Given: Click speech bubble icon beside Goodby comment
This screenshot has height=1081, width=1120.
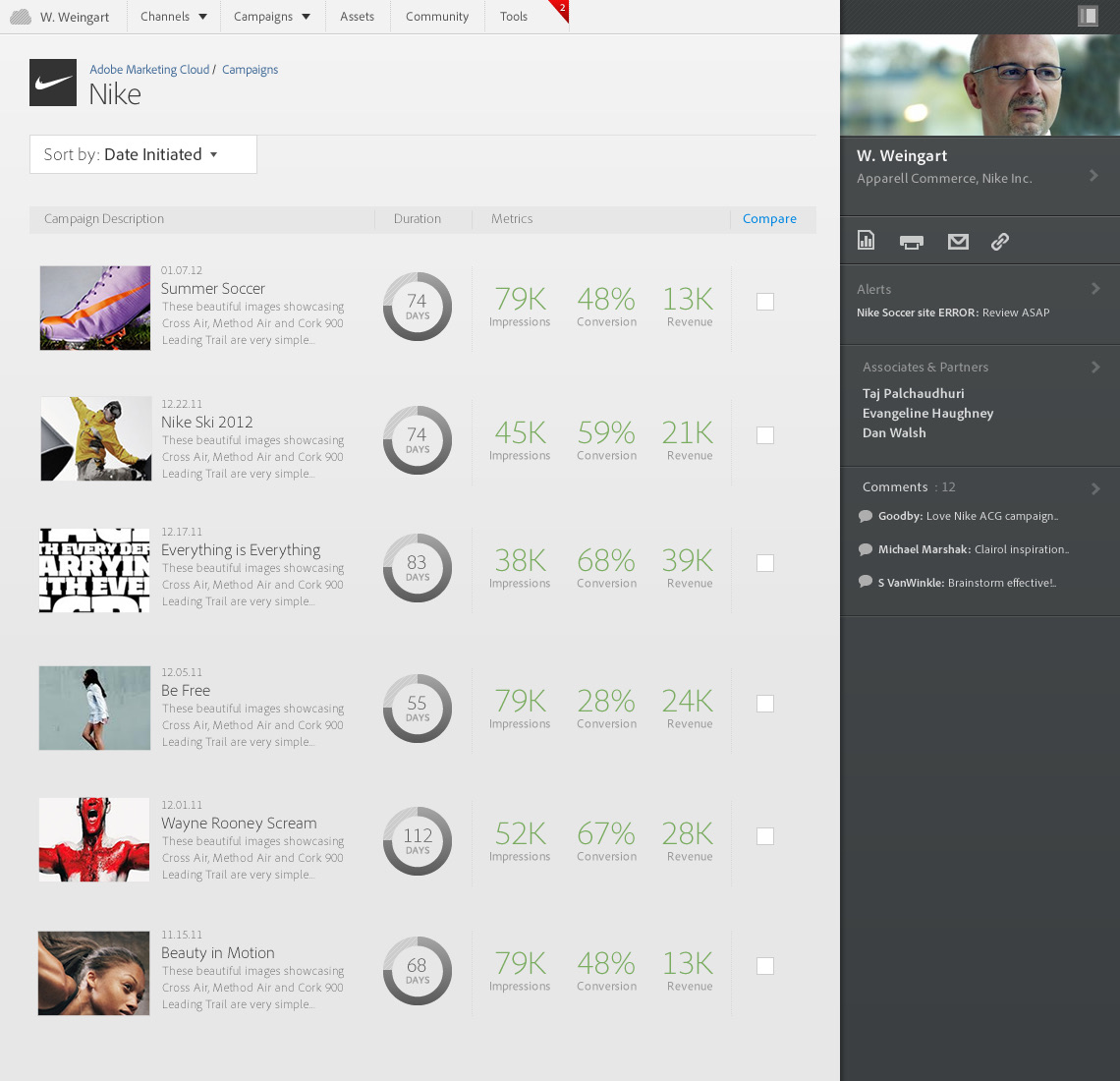Looking at the screenshot, I should click(x=865, y=516).
